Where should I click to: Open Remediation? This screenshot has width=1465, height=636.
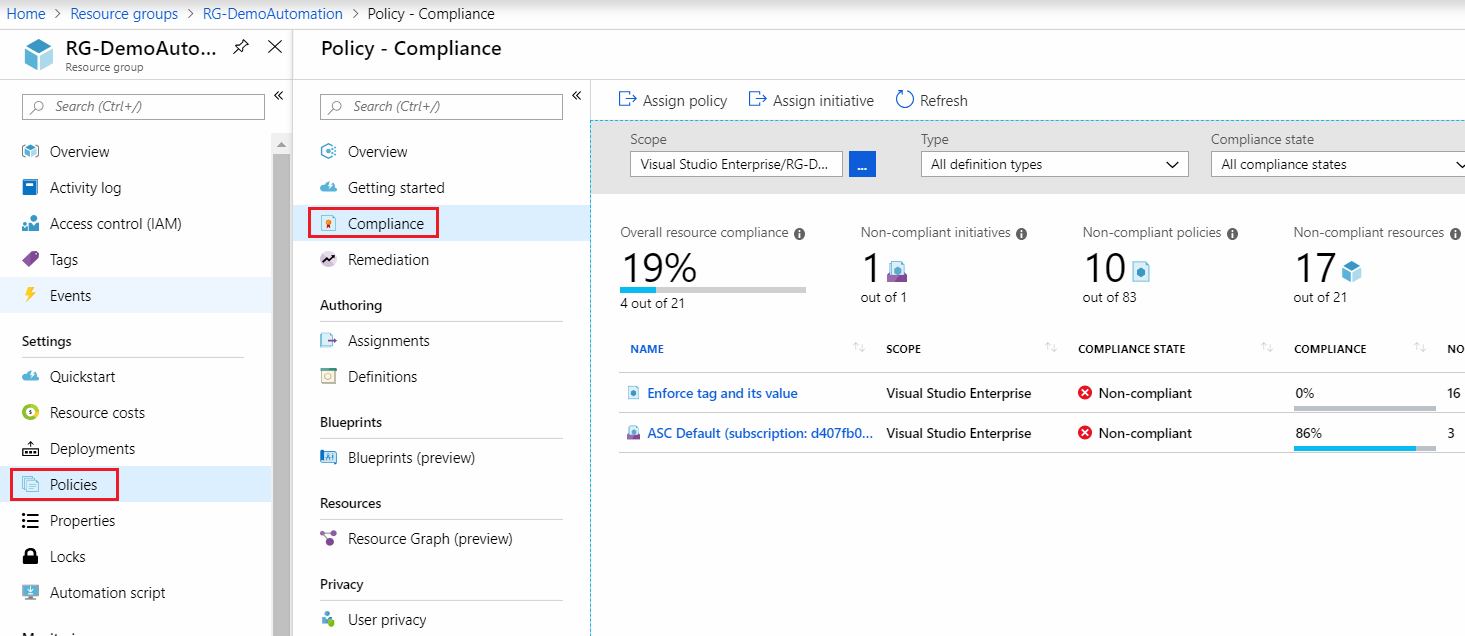(388, 260)
